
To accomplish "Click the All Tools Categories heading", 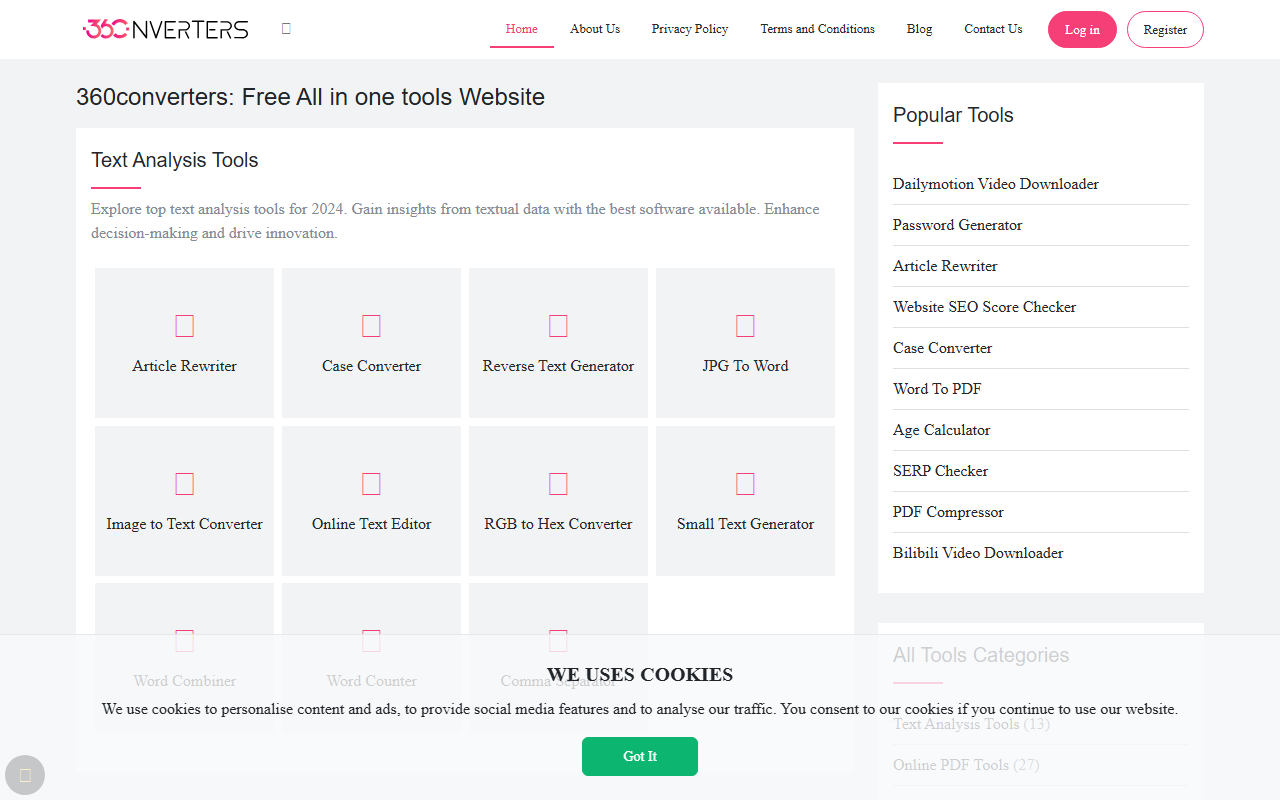I will pos(981,655).
